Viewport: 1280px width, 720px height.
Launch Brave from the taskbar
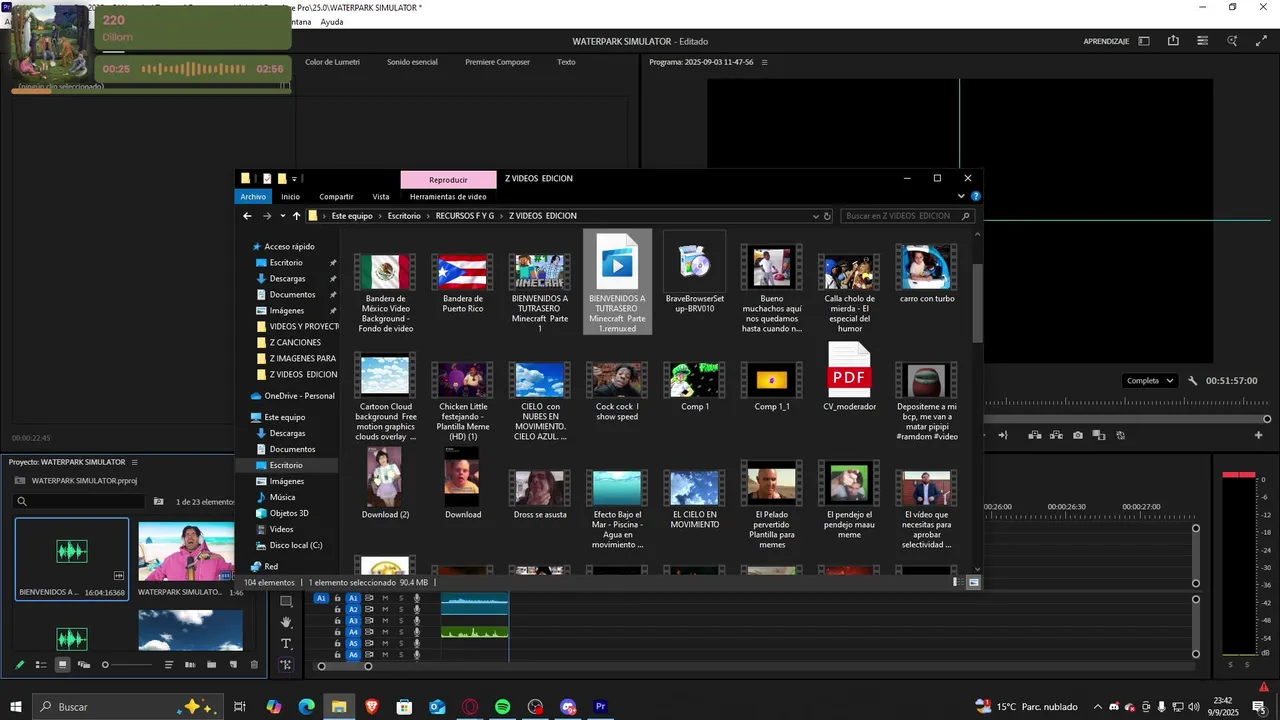coord(372,707)
